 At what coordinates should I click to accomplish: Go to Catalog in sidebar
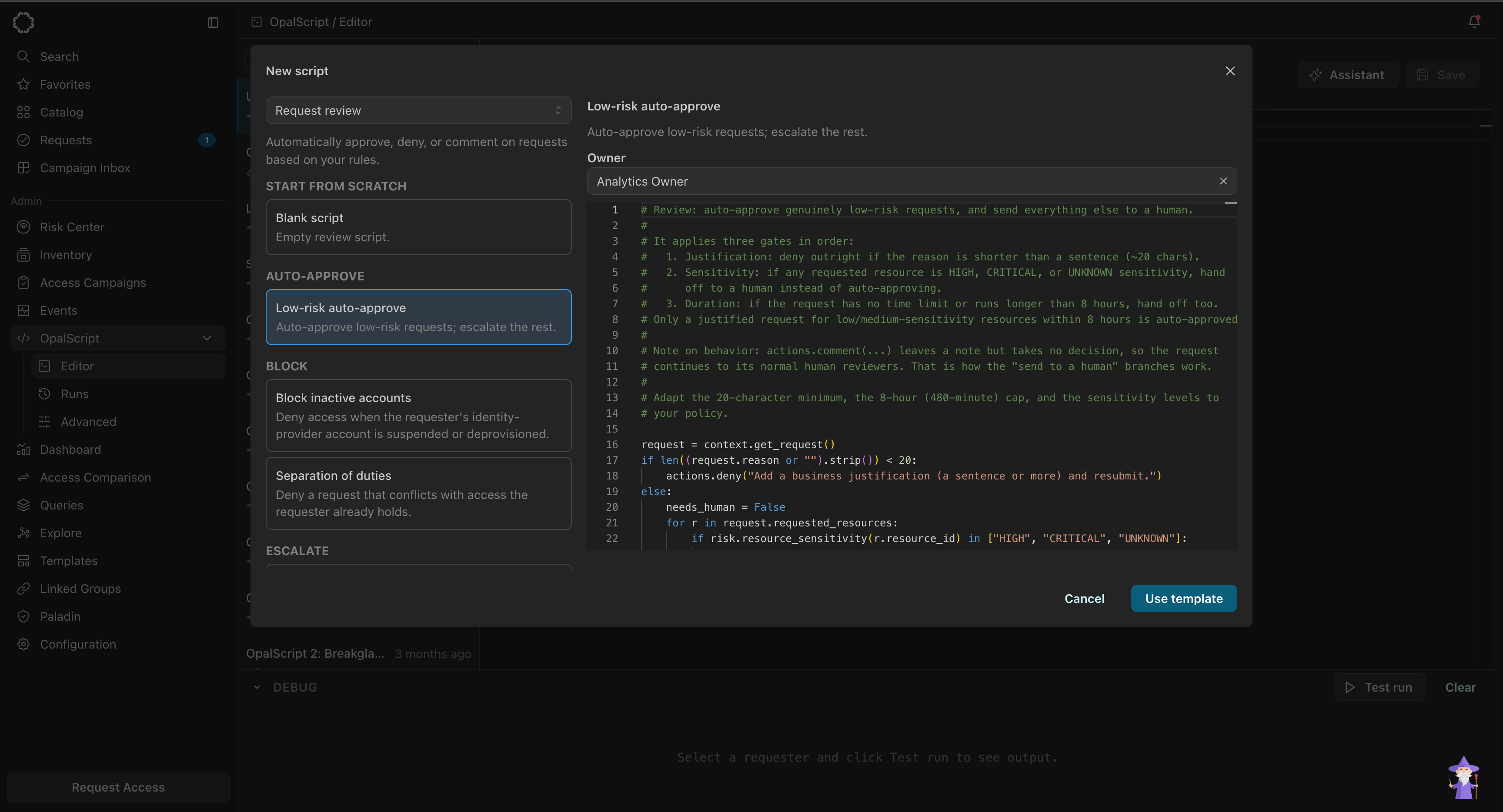tap(118, 112)
